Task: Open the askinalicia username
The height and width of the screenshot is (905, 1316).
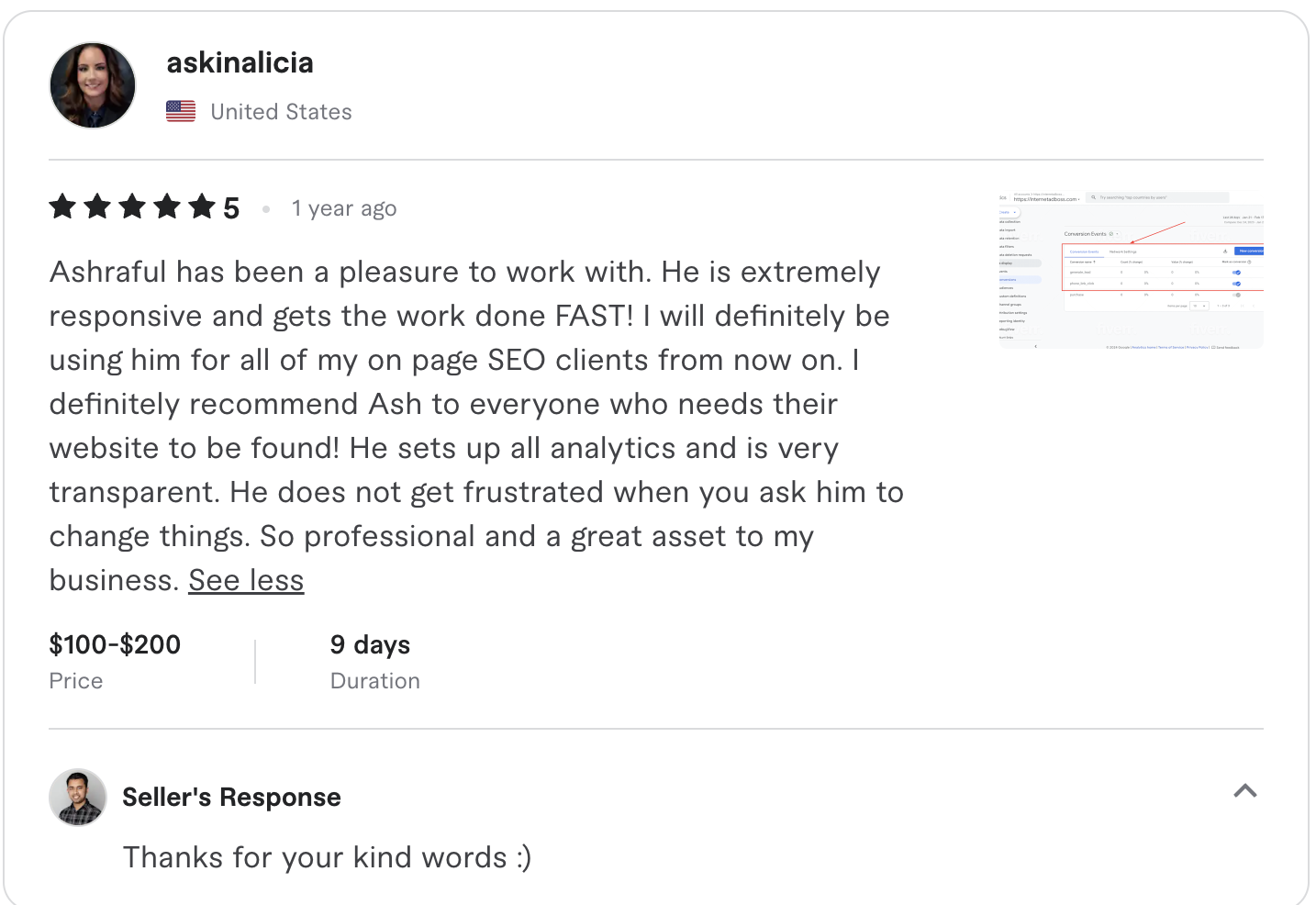Action: (240, 62)
